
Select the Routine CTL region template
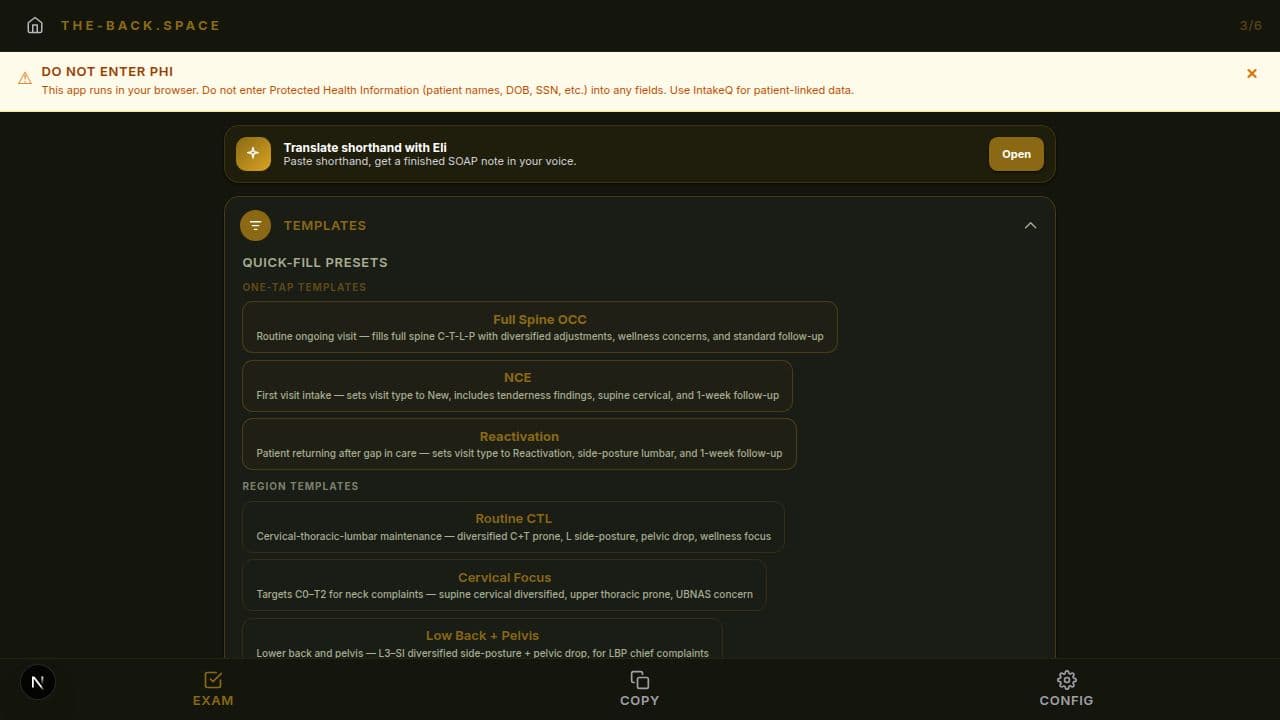[x=513, y=527]
